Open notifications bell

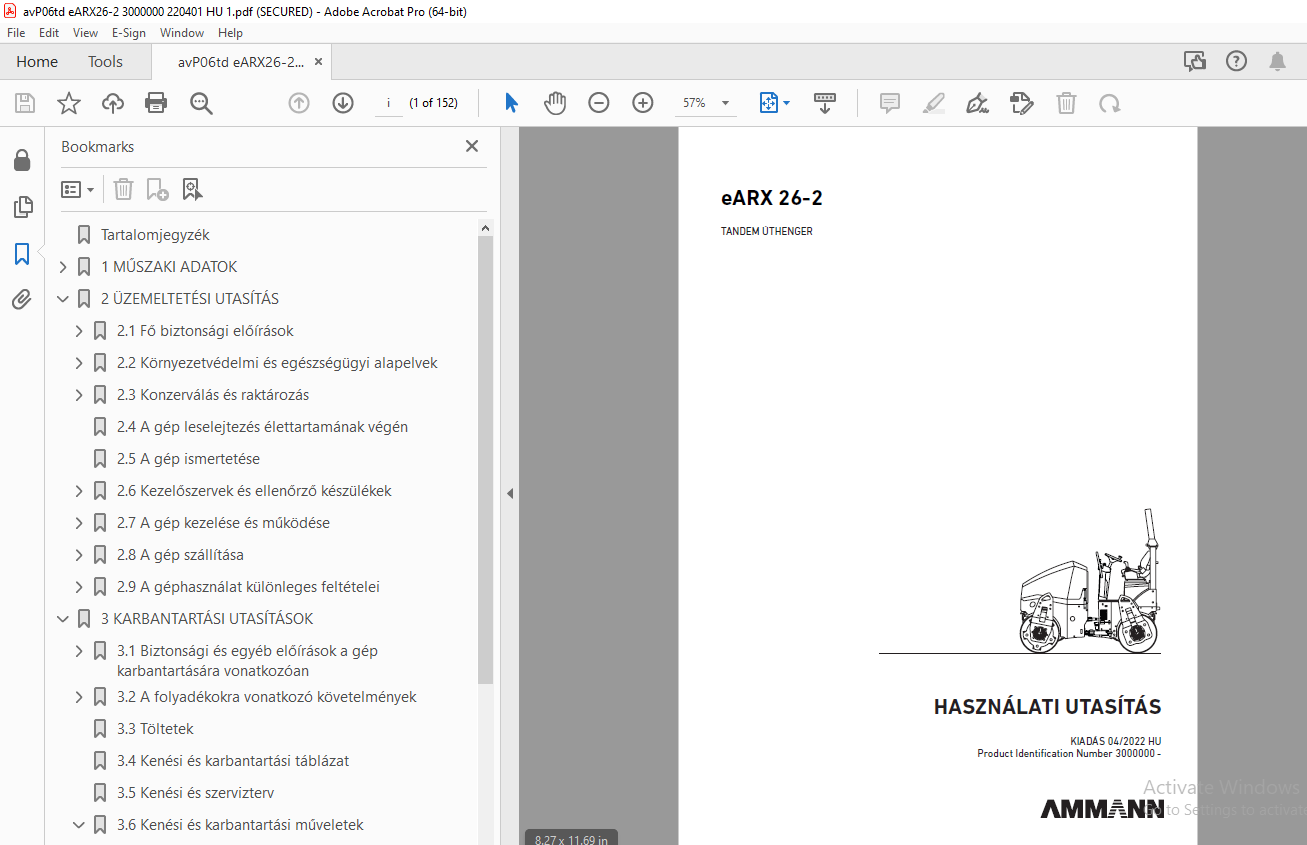1277,62
